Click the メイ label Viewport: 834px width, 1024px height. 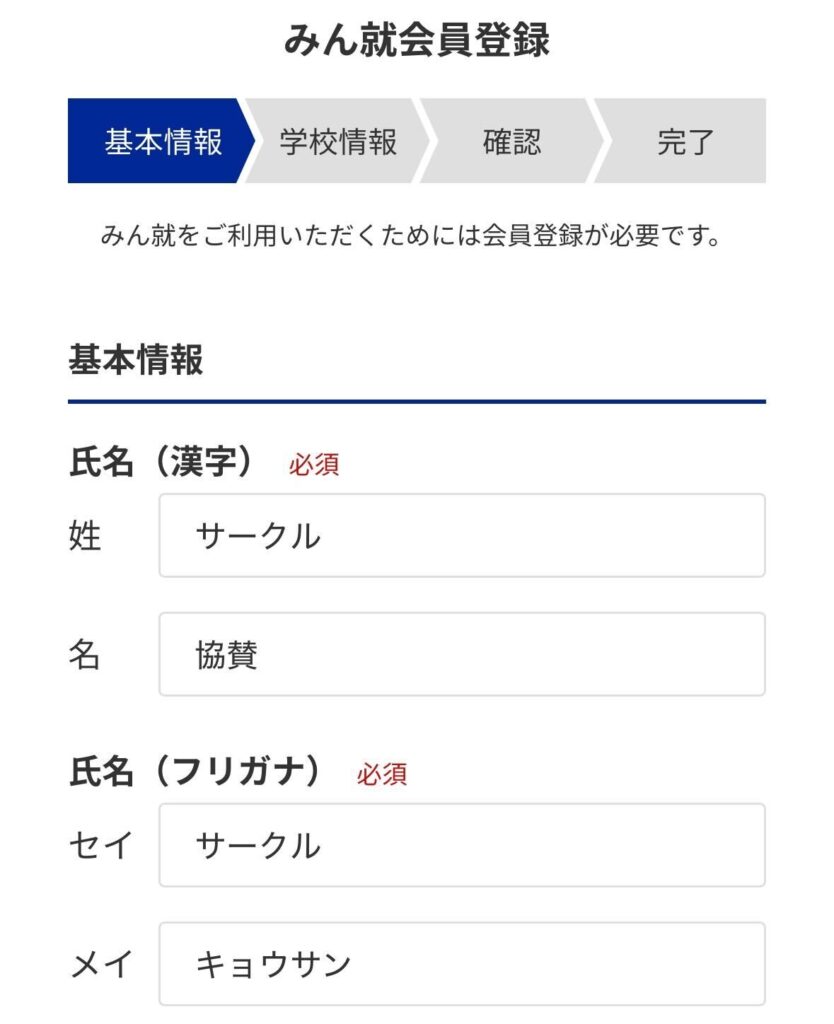coord(101,964)
